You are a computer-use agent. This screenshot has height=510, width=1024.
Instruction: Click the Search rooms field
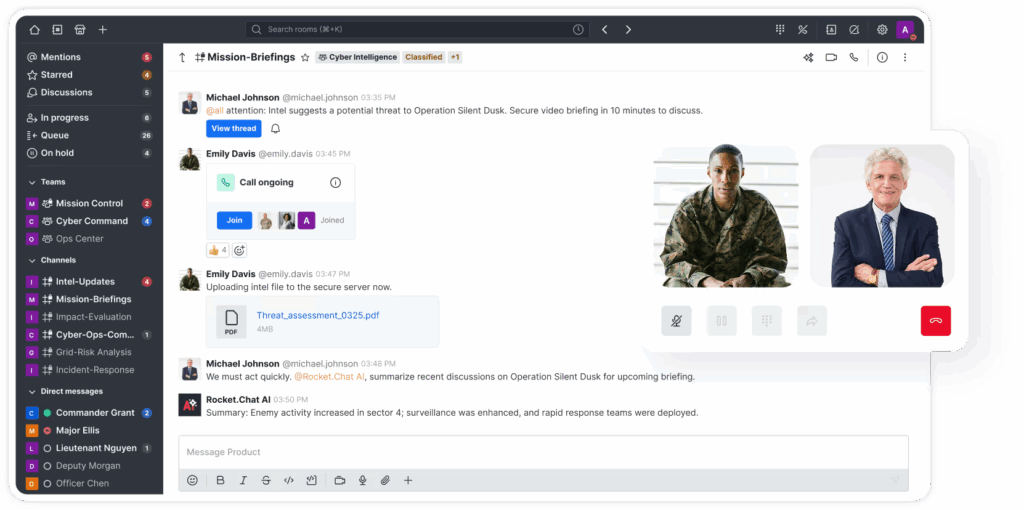click(417, 29)
